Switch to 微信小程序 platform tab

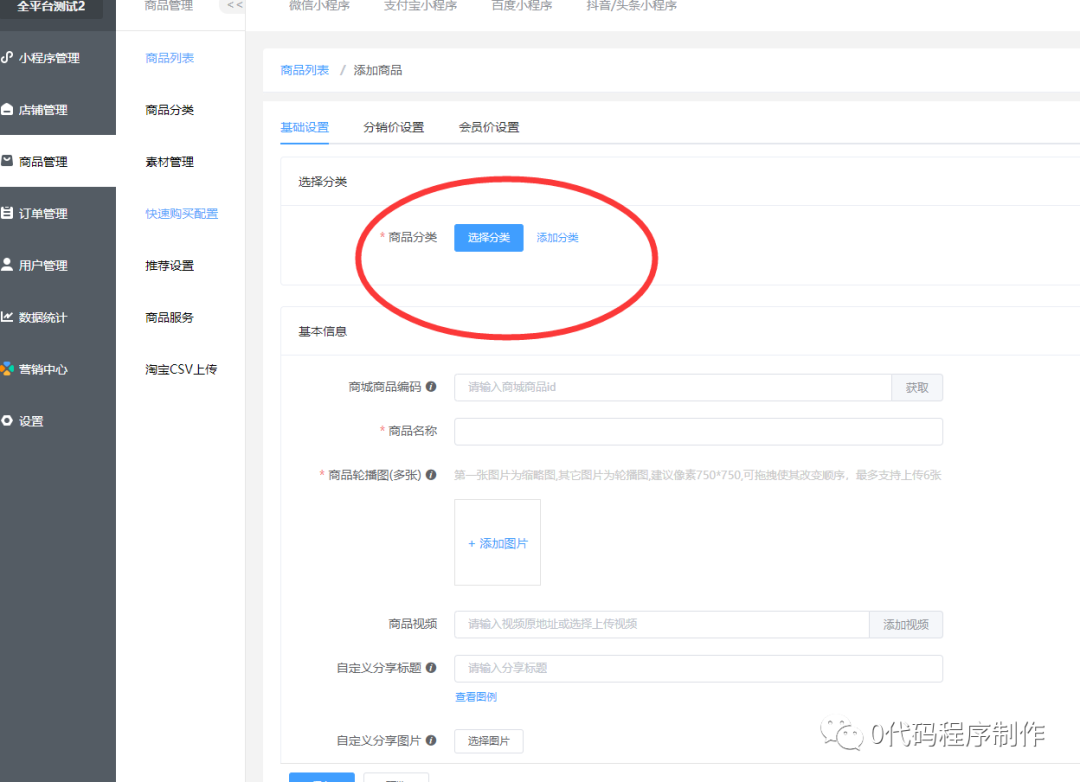pyautogui.click(x=319, y=6)
